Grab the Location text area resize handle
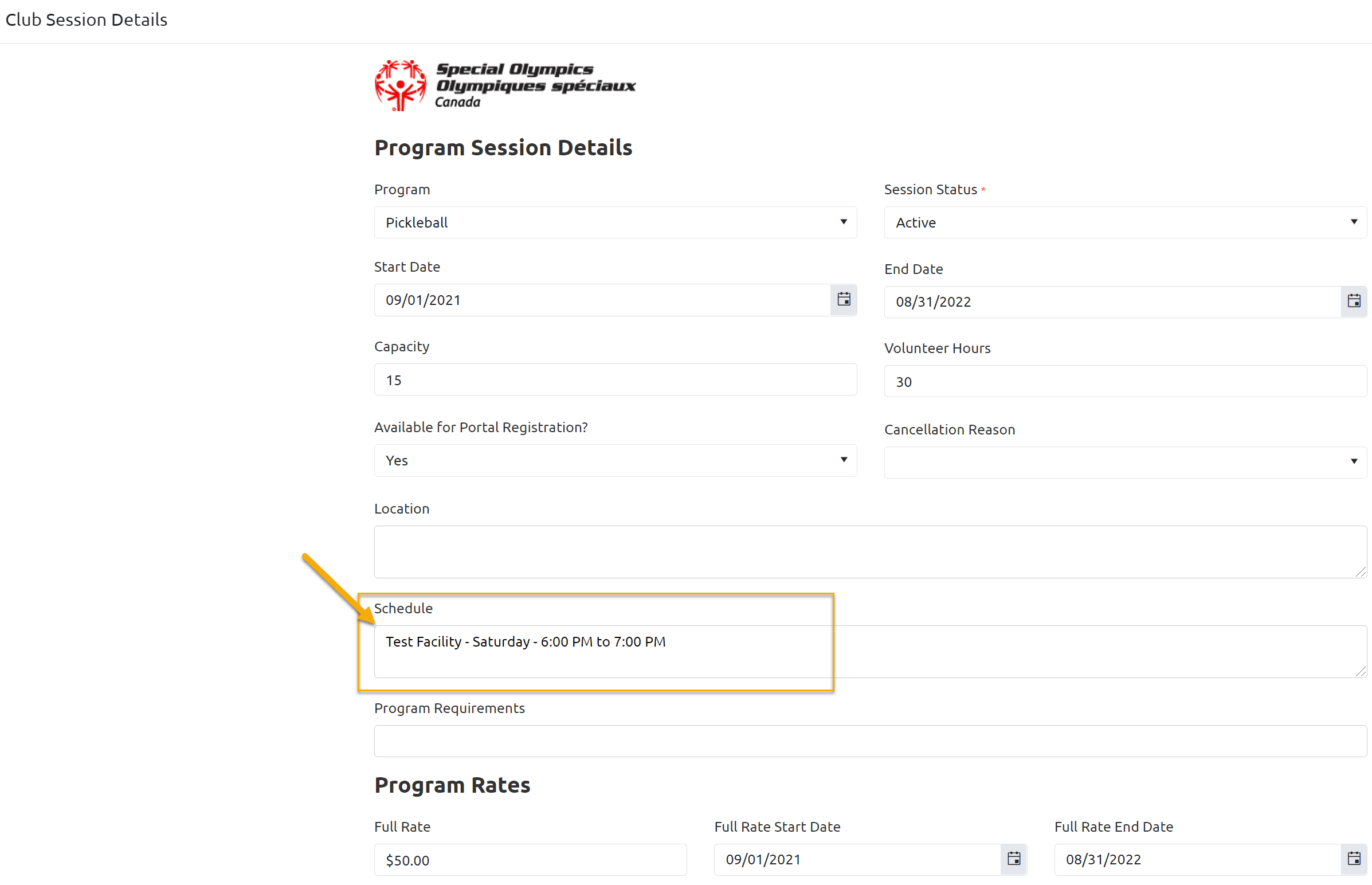The image size is (1372, 885). (1361, 572)
